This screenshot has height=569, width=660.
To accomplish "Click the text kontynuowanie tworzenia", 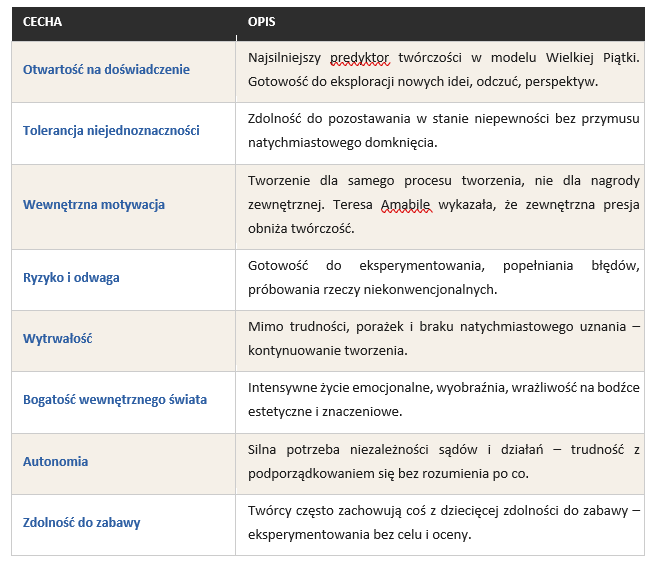I will coord(327,351).
